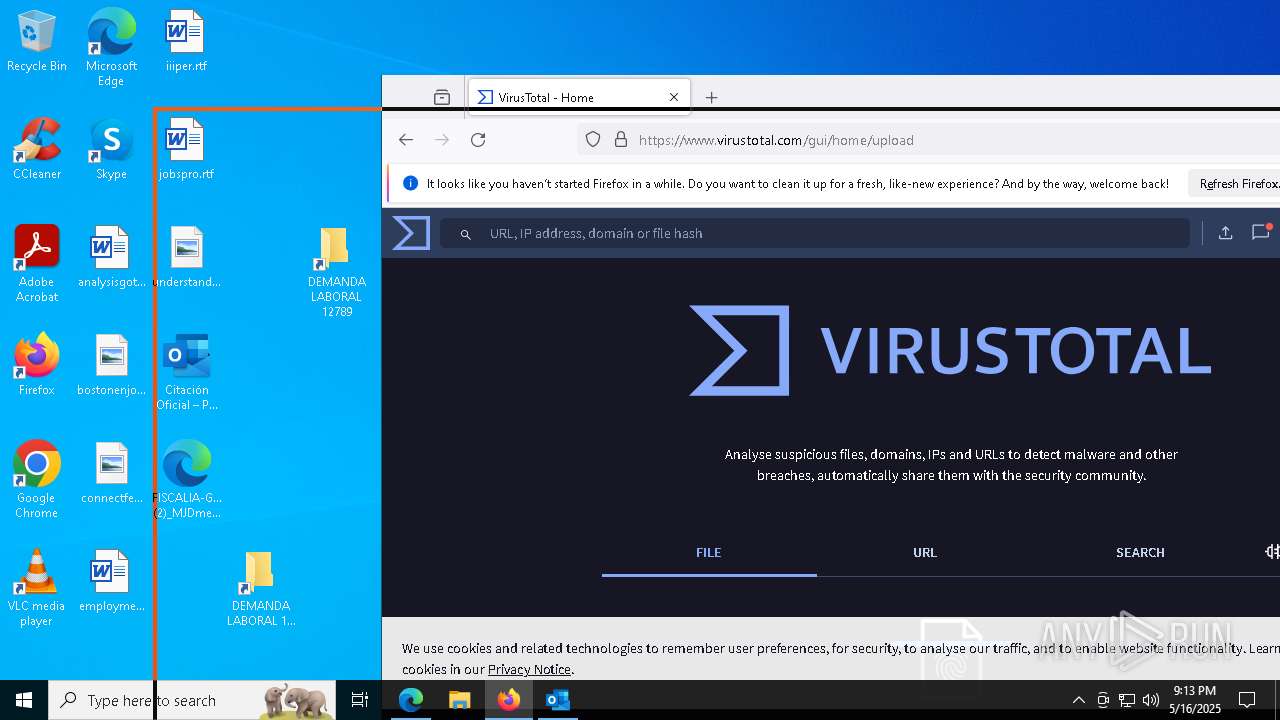
Task: Reload the VirusTotal page
Action: [x=478, y=140]
